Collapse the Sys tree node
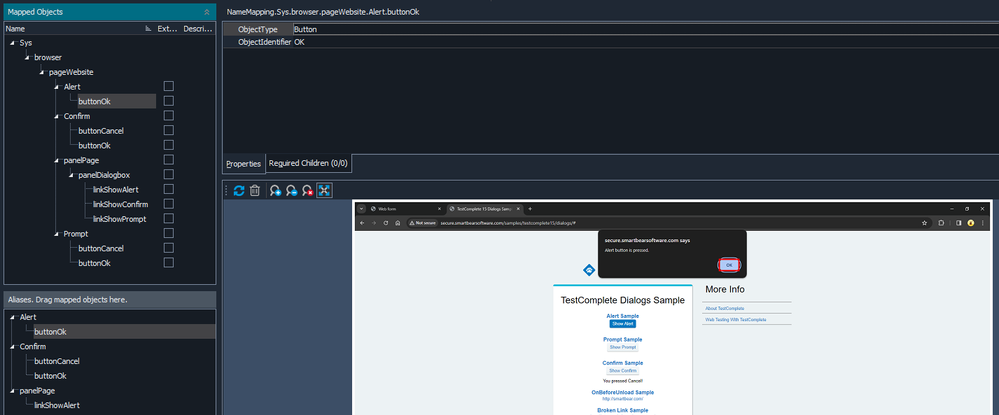Image resolution: width=999 pixels, height=415 pixels. (x=11, y=43)
